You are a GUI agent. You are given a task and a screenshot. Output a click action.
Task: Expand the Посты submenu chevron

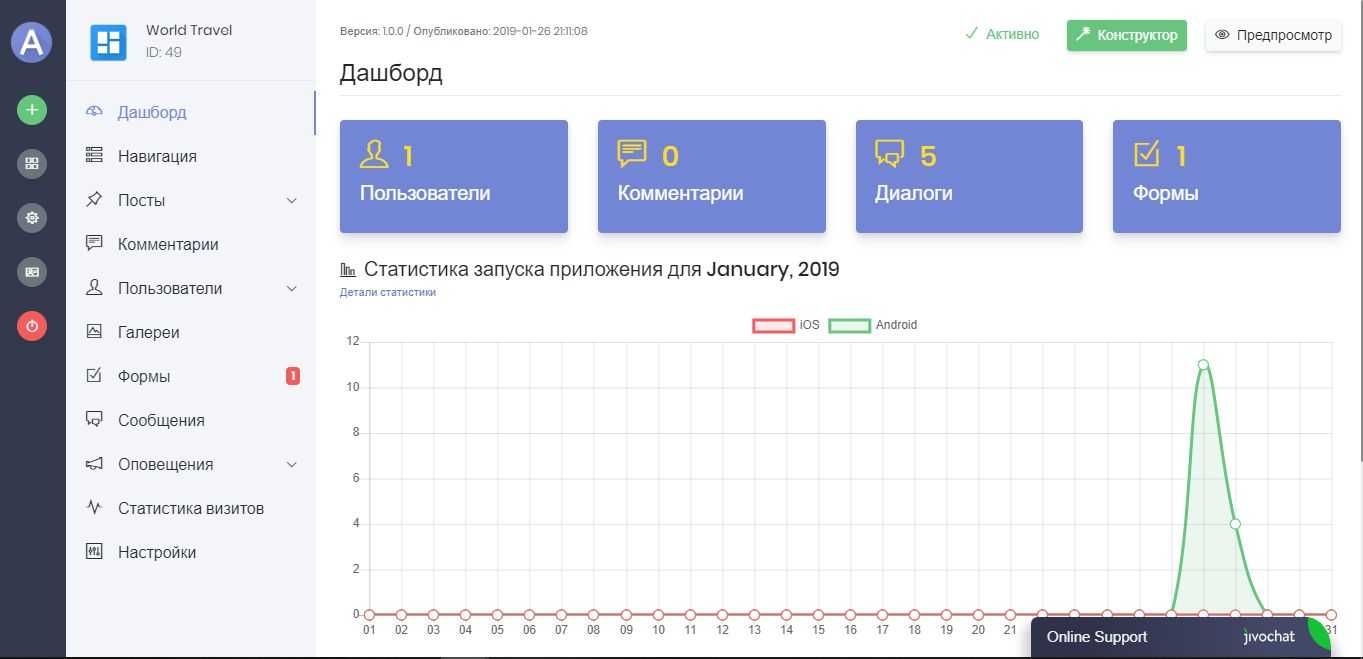pos(292,201)
